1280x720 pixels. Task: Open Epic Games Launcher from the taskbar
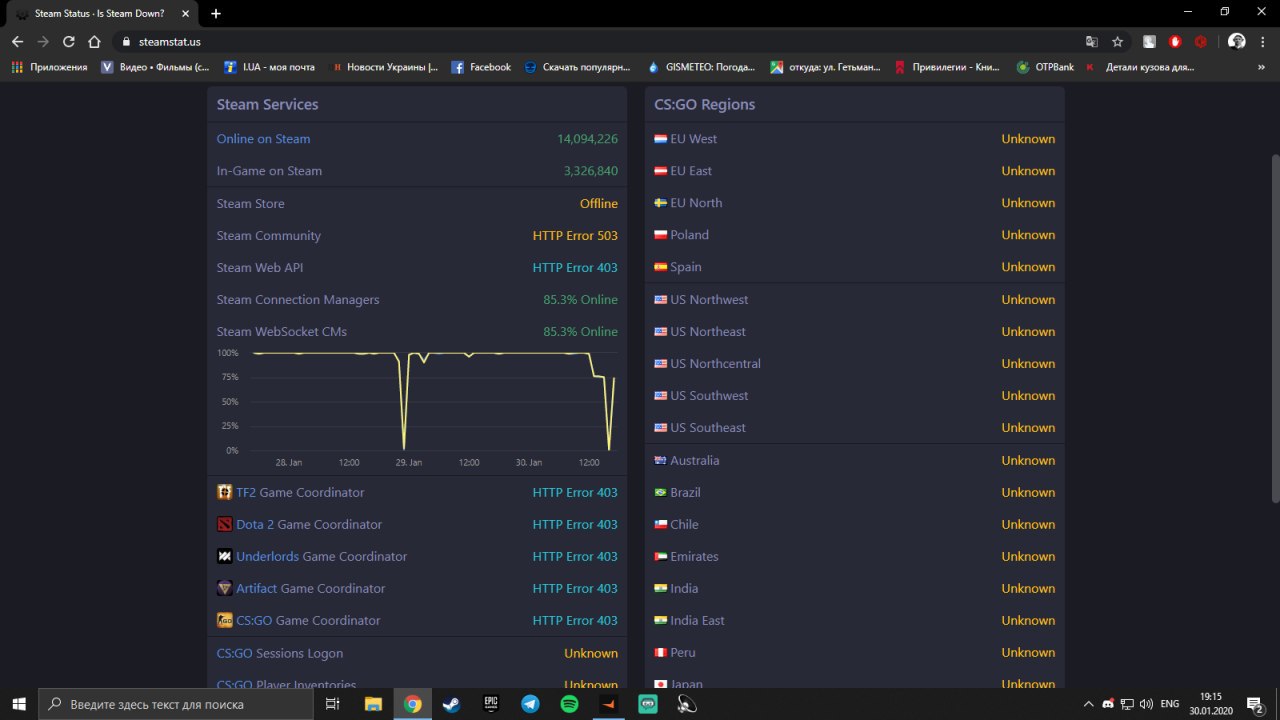[x=491, y=704]
